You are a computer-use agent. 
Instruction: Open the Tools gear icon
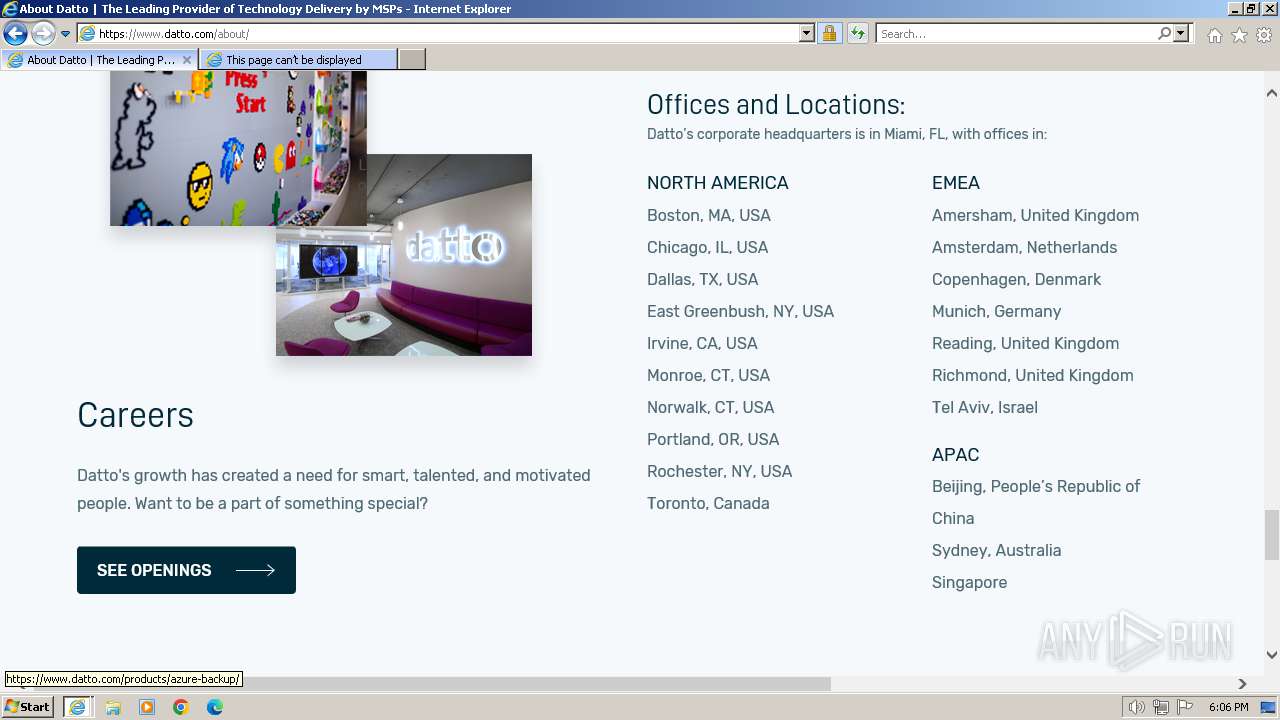pos(1264,35)
